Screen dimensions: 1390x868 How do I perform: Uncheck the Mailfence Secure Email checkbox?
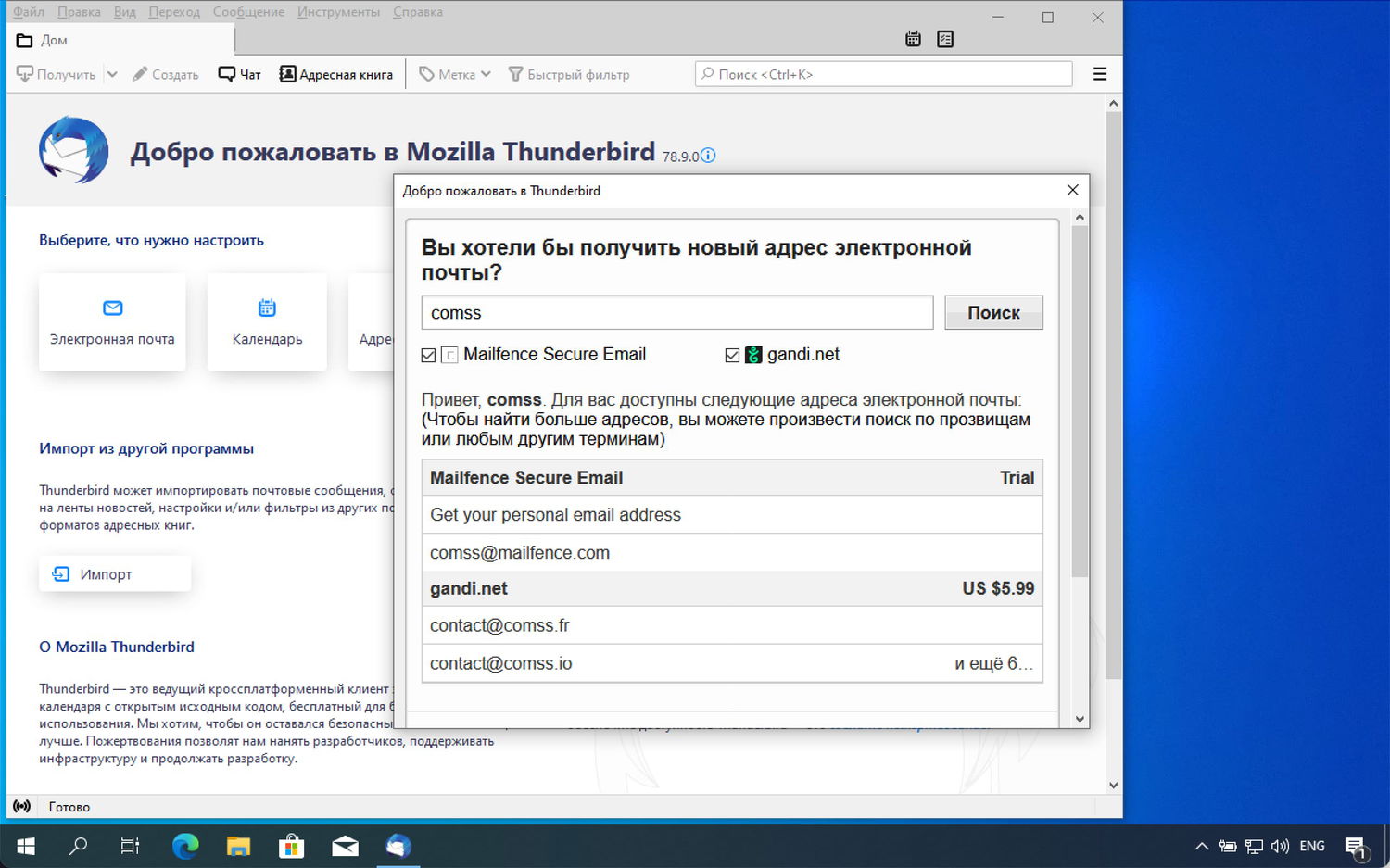click(428, 355)
